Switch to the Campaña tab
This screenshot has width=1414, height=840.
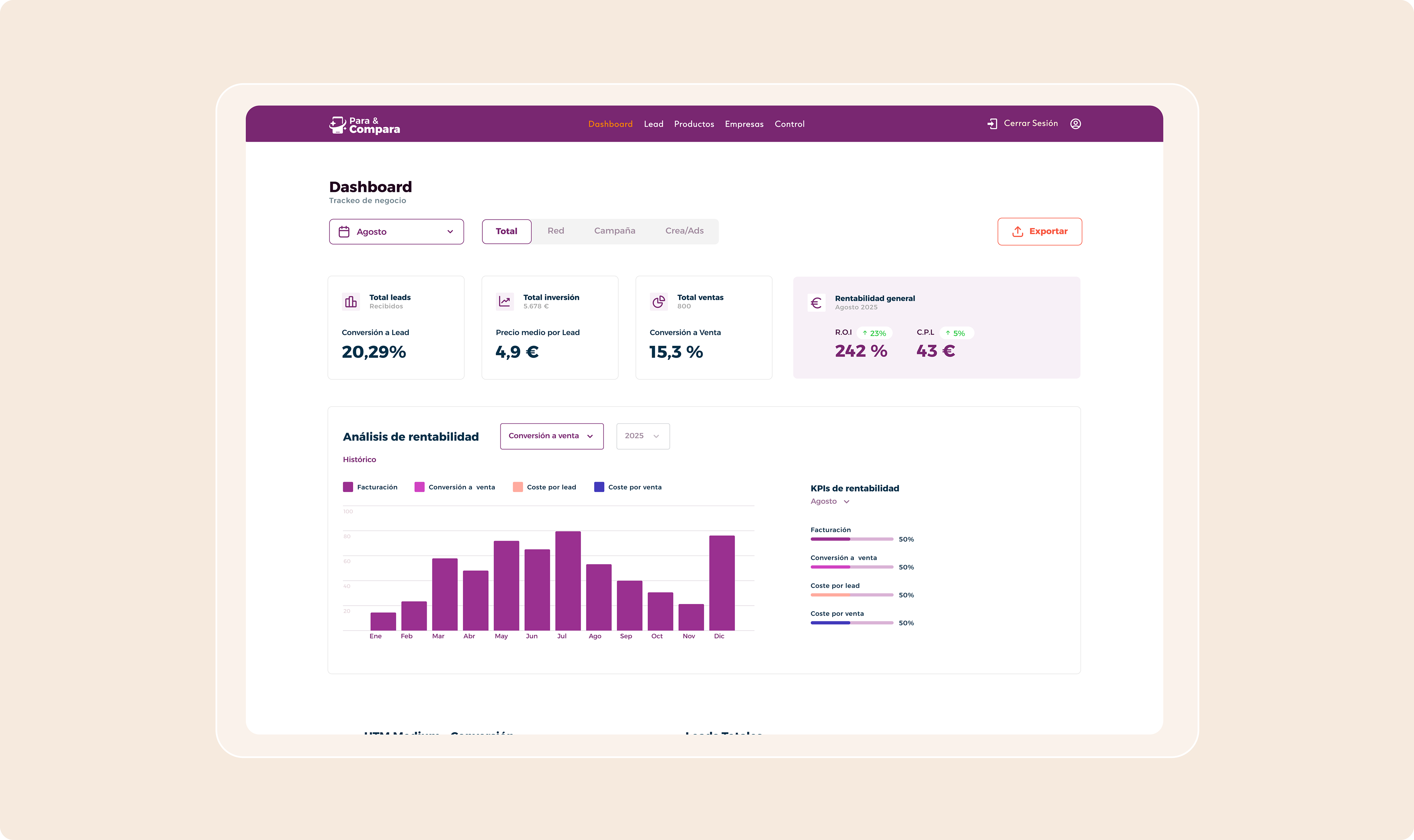coord(615,231)
